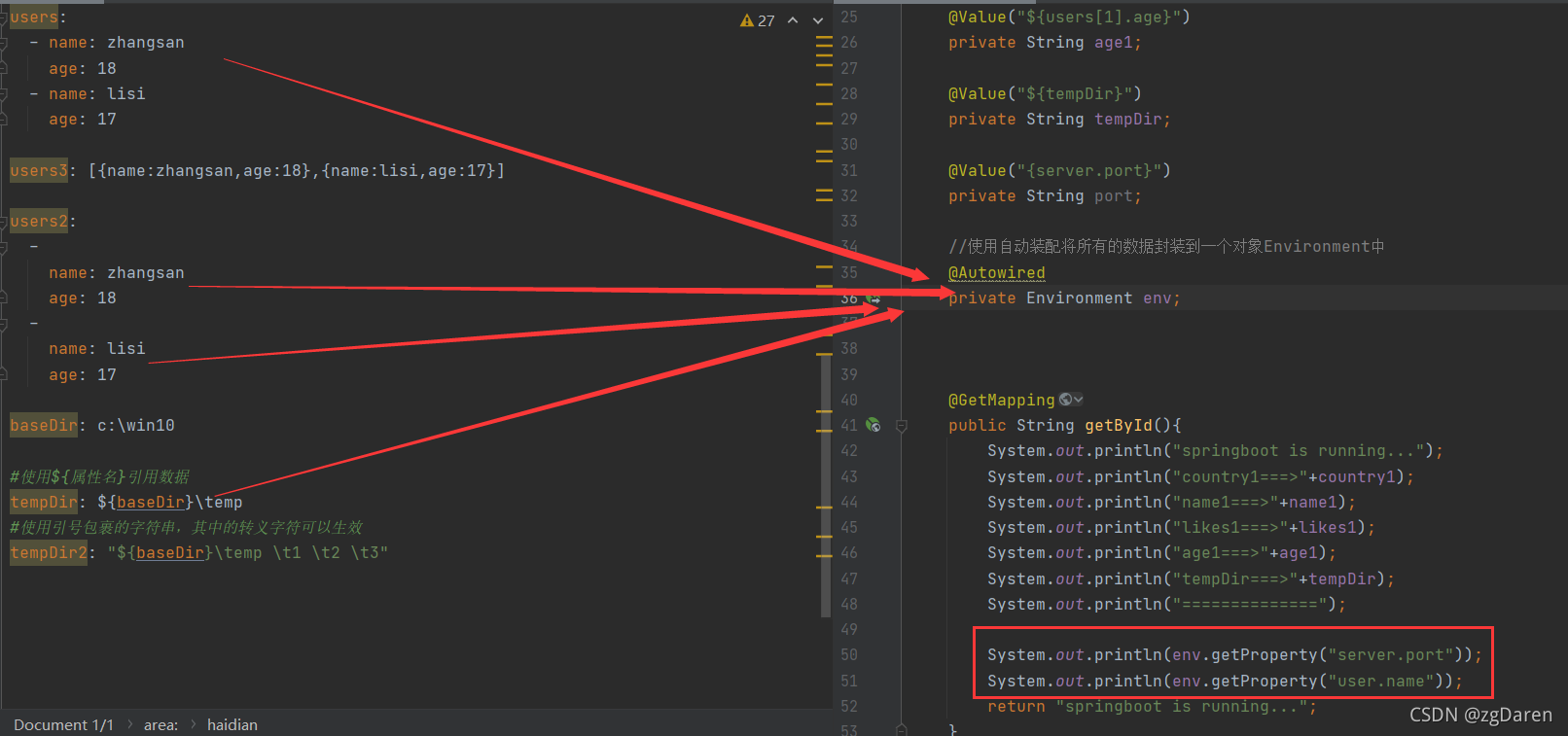Click the @Autowired annotation

pos(997,272)
